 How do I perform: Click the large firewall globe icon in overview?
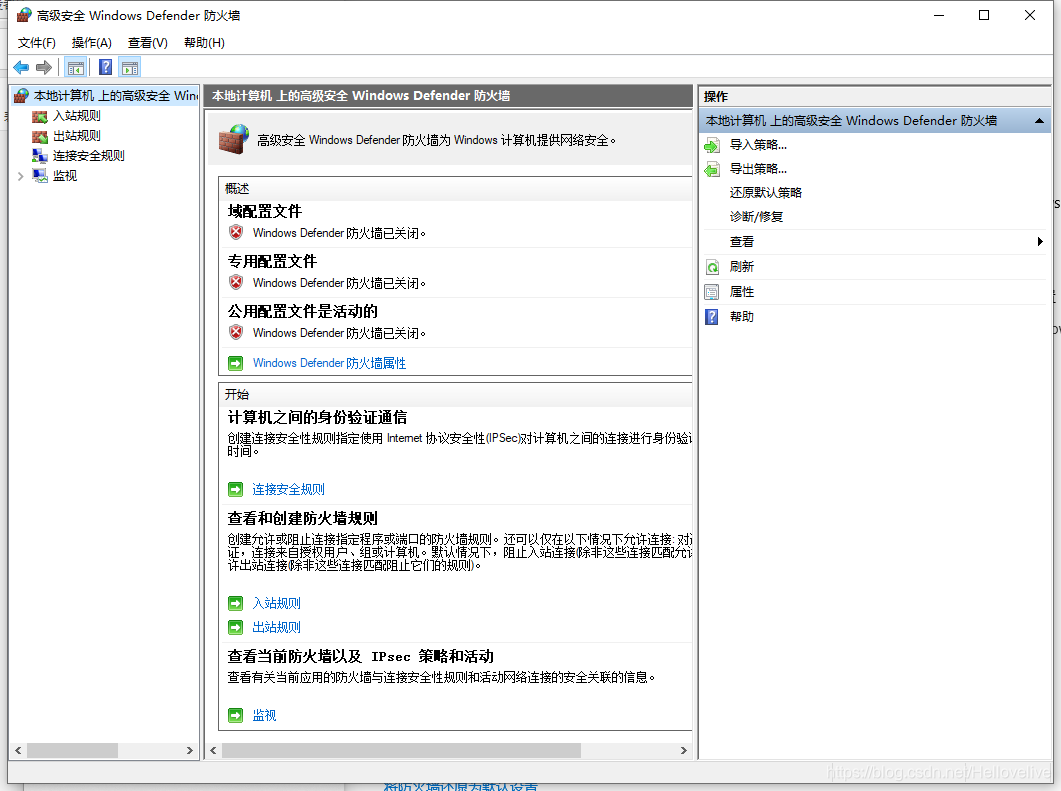coord(233,139)
